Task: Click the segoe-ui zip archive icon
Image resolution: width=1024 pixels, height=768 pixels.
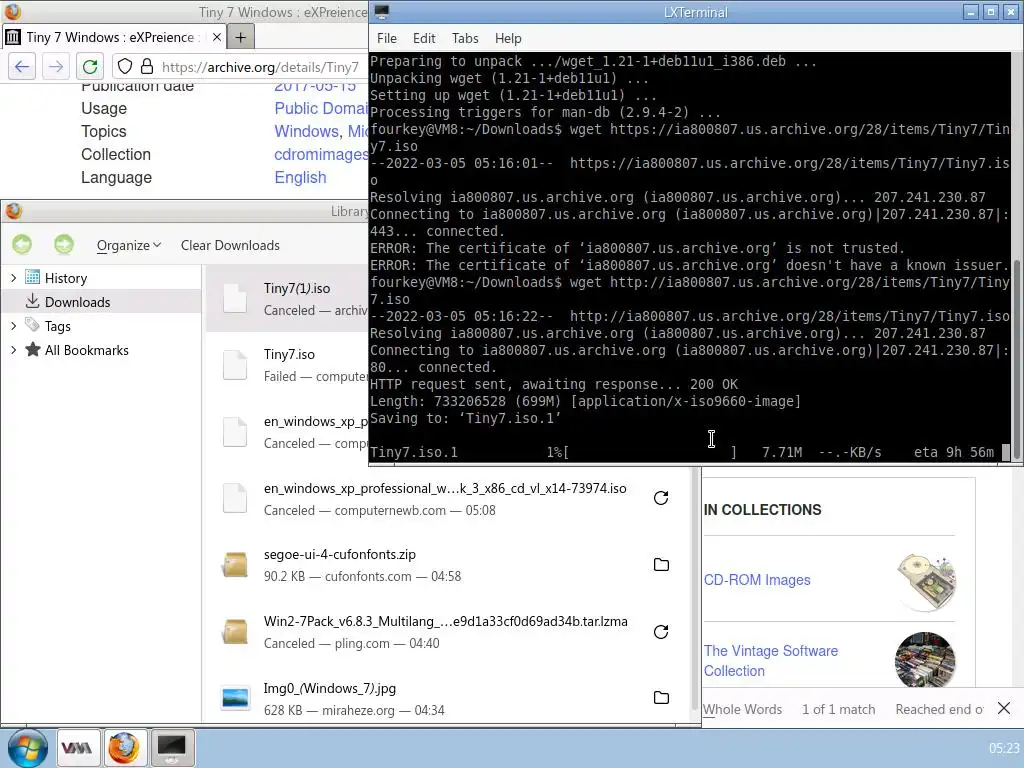Action: (235, 565)
